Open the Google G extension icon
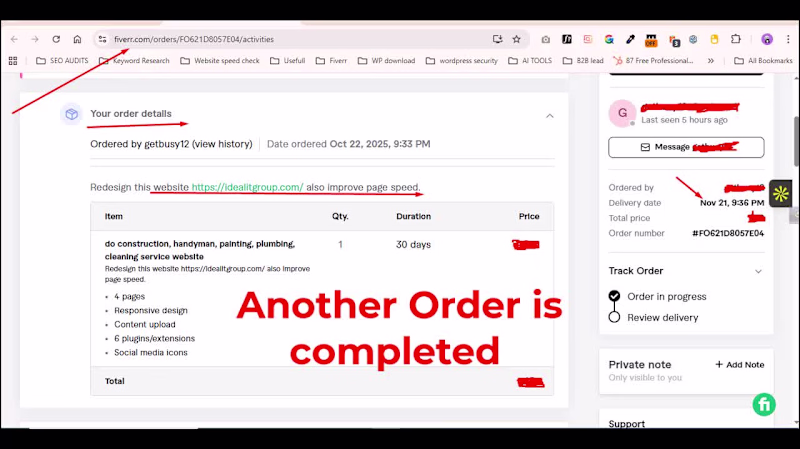This screenshot has height=449, width=800. pos(609,39)
